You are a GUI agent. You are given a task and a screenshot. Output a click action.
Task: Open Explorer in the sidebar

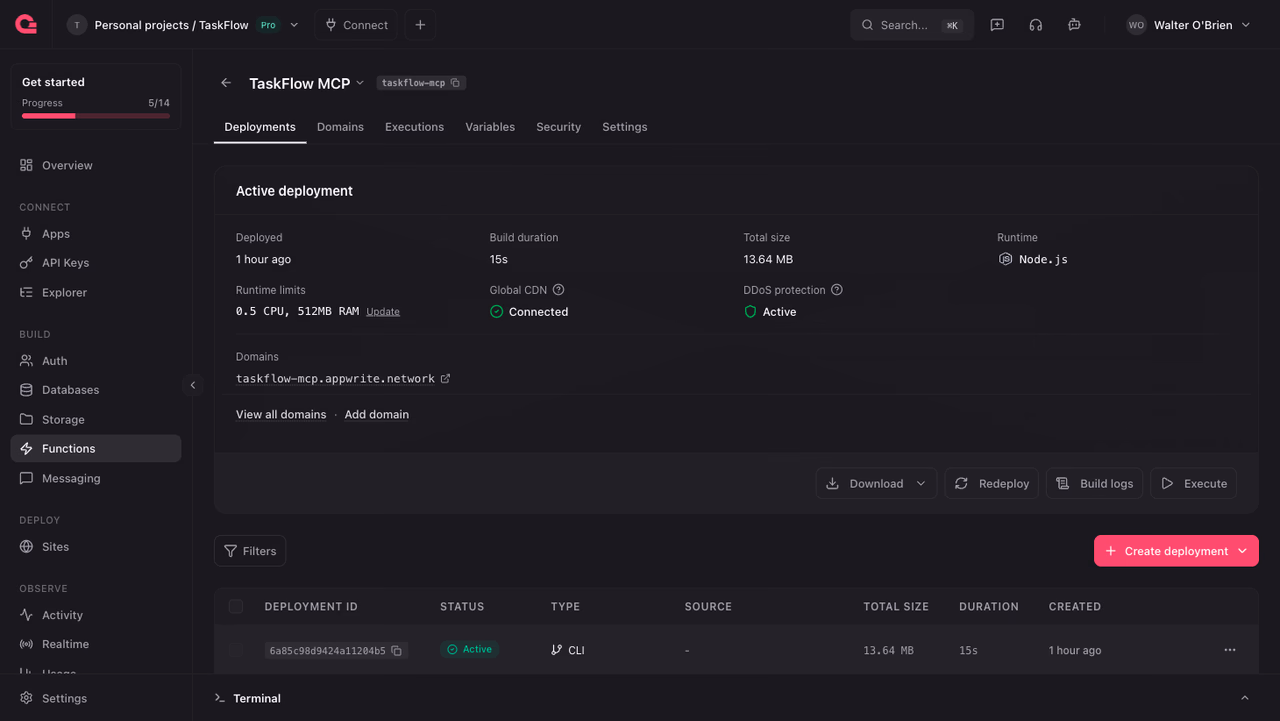click(96, 293)
